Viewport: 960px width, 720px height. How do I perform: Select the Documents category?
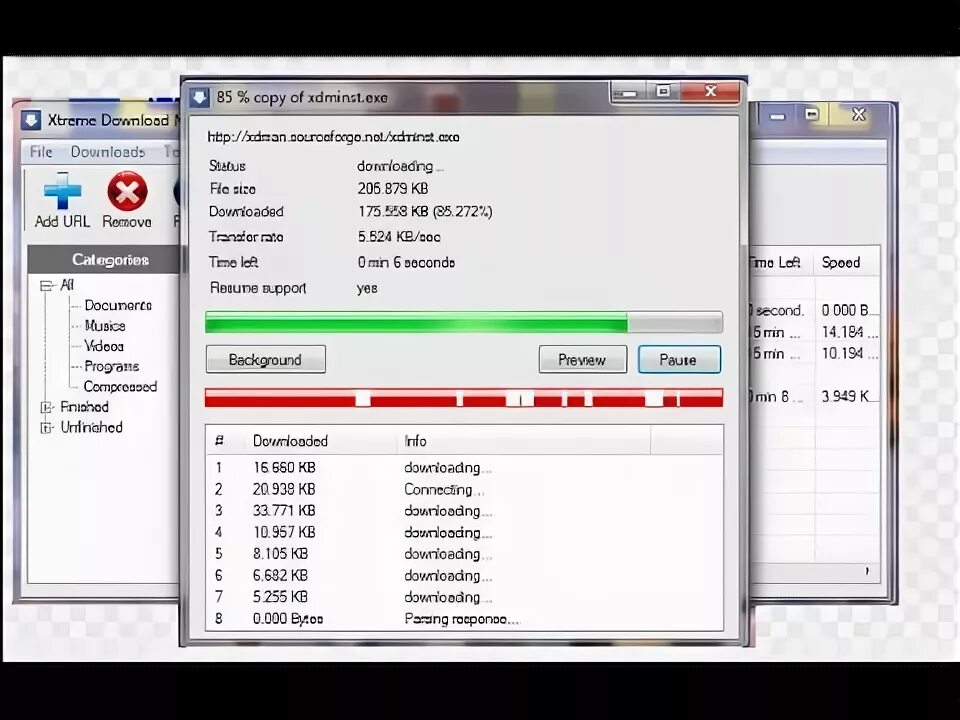[x=118, y=305]
